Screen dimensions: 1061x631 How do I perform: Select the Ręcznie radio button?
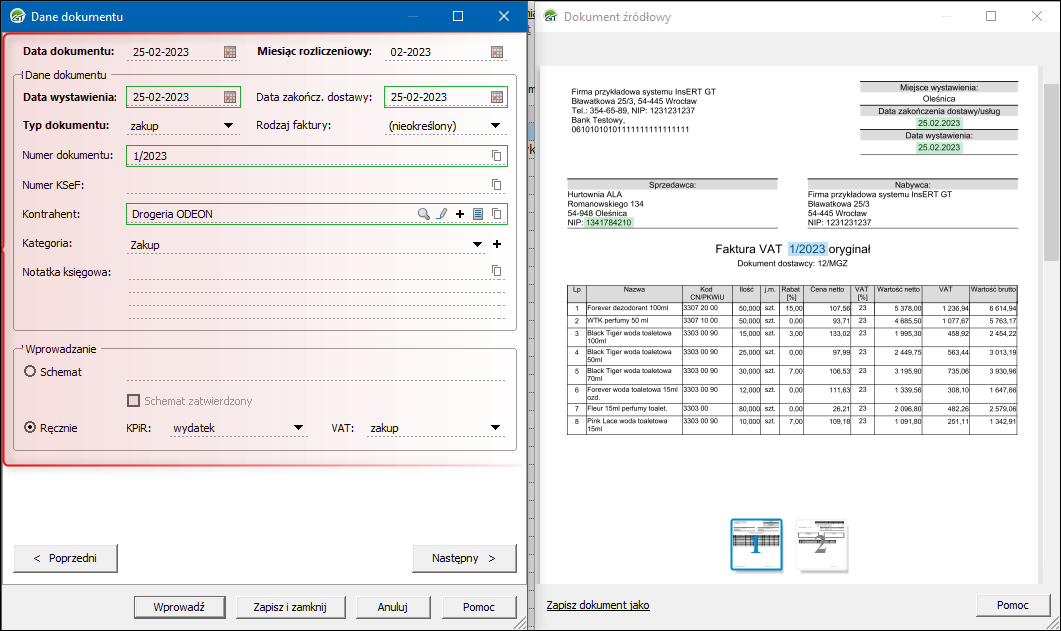(x=30, y=428)
